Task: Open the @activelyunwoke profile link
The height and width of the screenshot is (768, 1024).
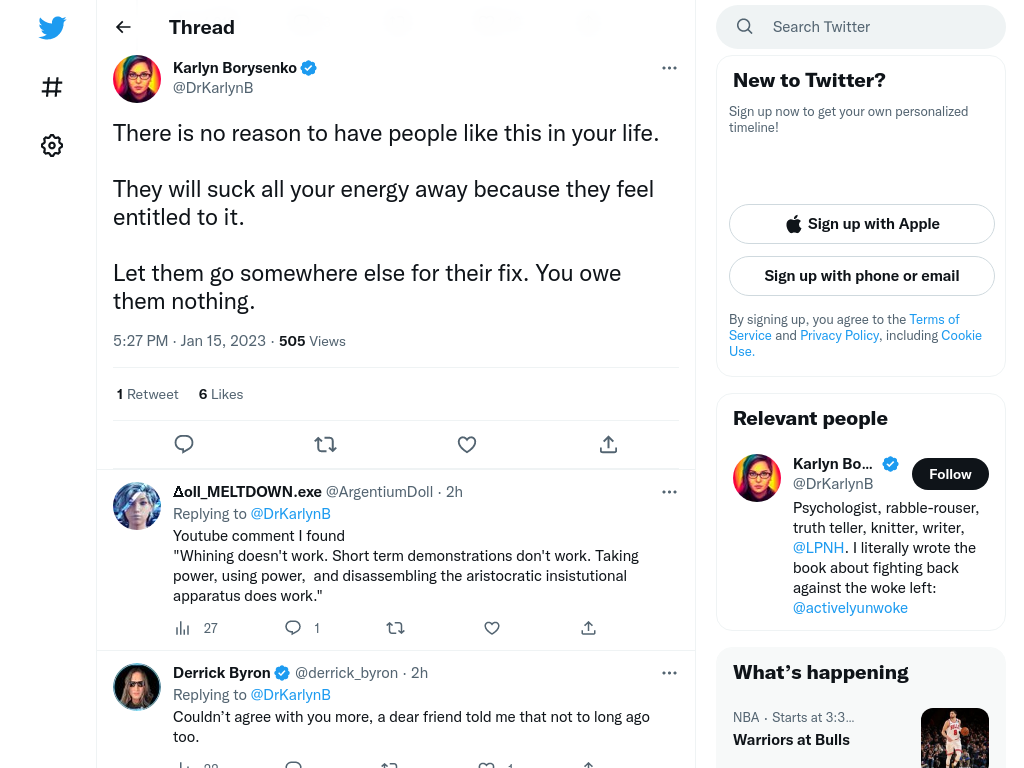Action: pos(850,608)
